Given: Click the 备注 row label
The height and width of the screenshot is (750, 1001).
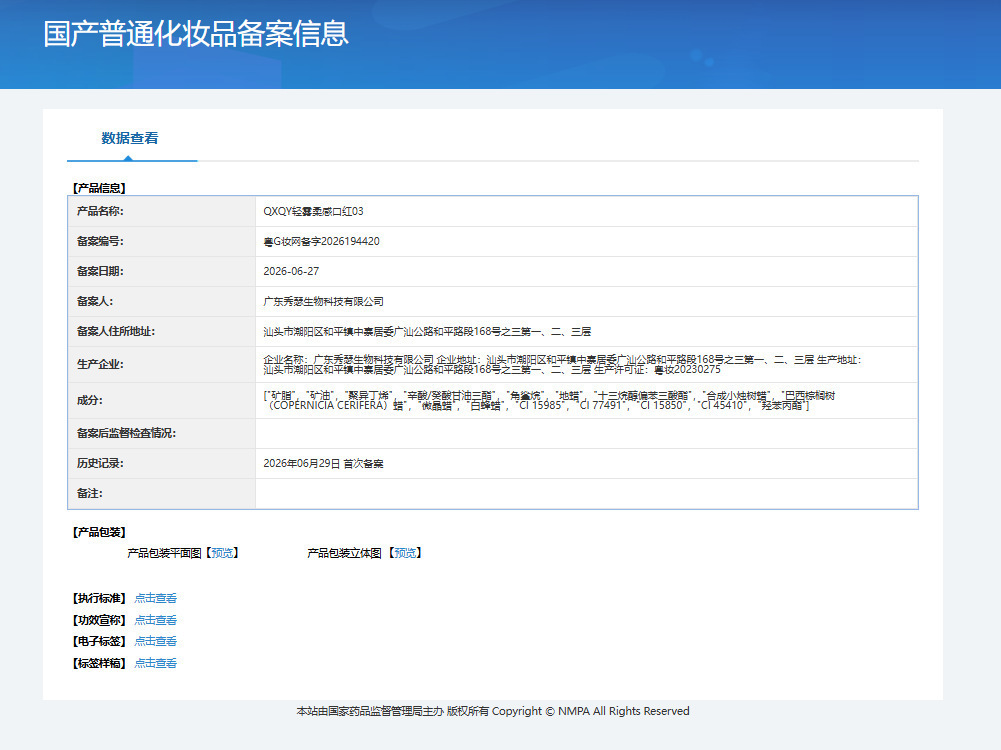Looking at the screenshot, I should coord(90,493).
